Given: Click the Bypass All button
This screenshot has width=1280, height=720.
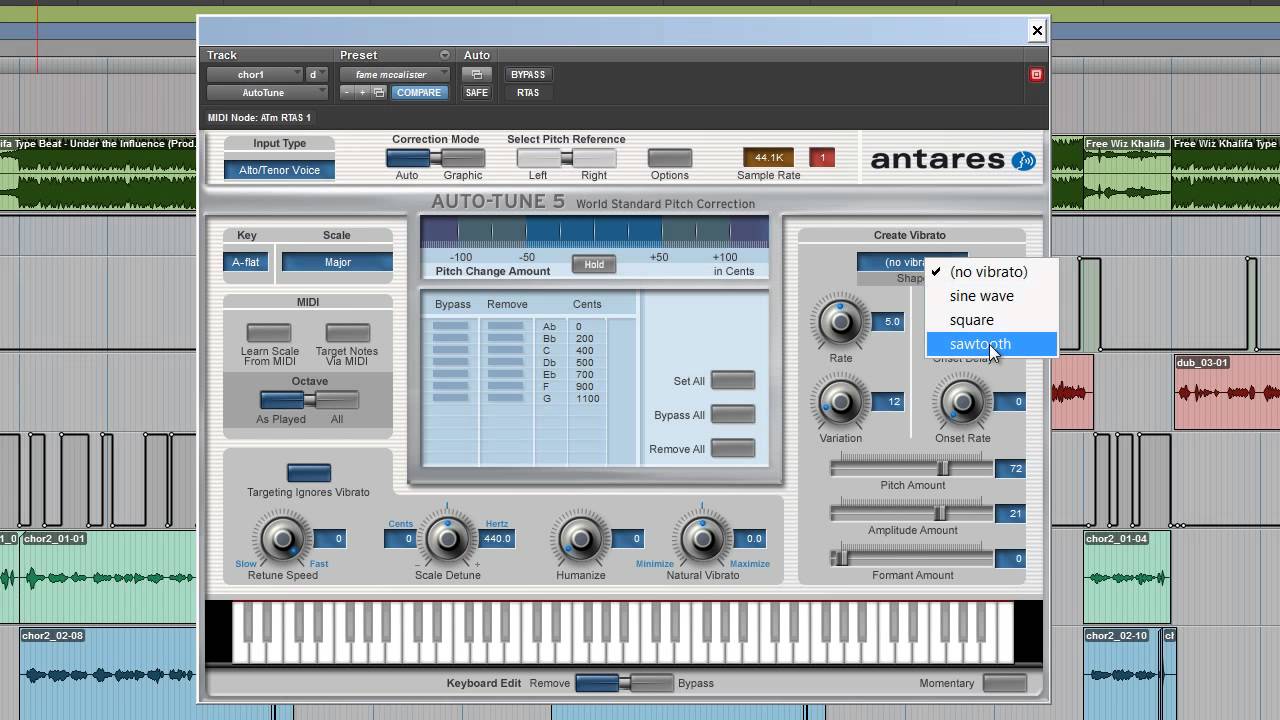Looking at the screenshot, I should (x=733, y=414).
